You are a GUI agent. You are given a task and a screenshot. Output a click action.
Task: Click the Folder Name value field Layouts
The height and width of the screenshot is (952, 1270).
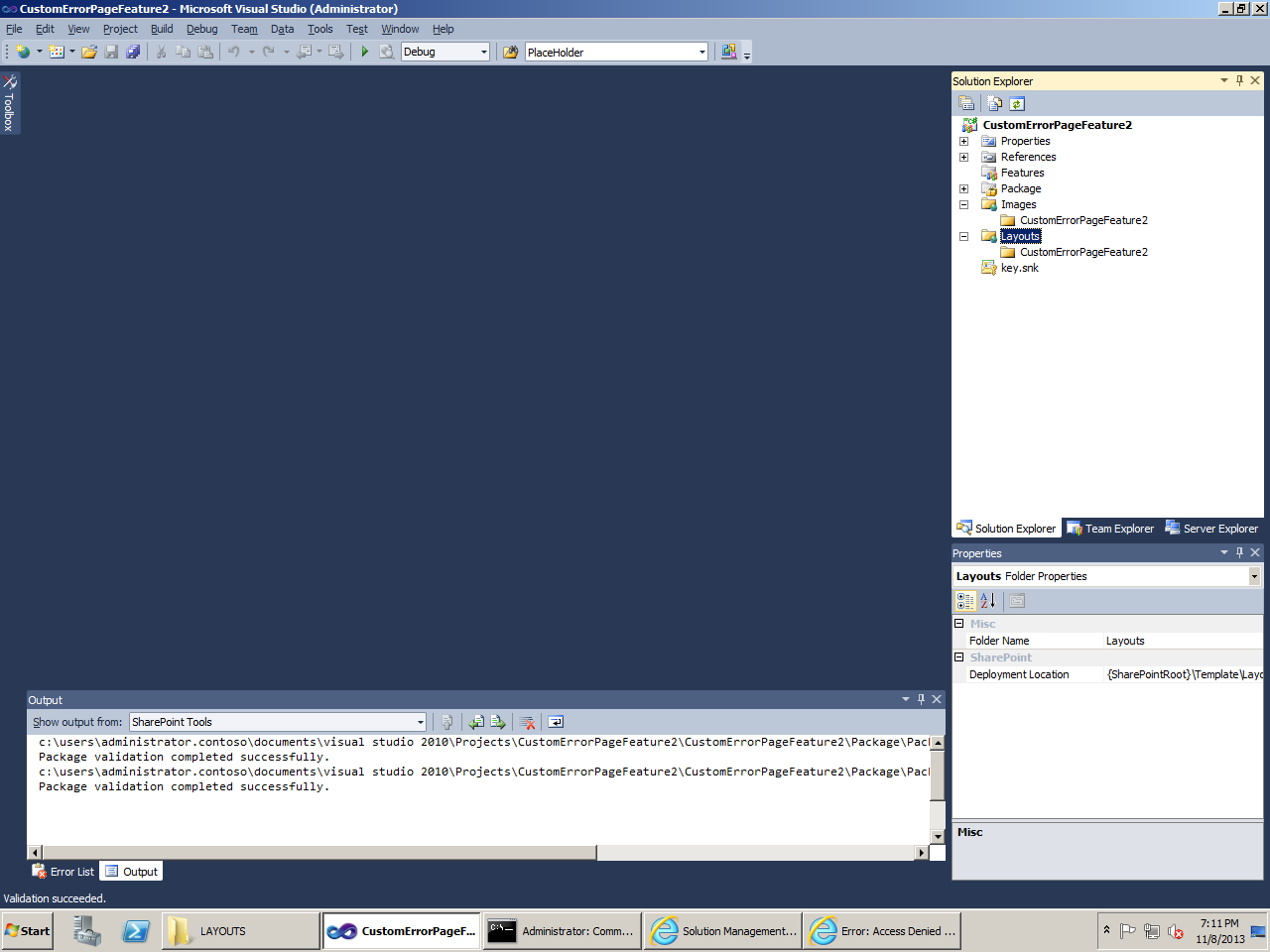(x=1183, y=641)
